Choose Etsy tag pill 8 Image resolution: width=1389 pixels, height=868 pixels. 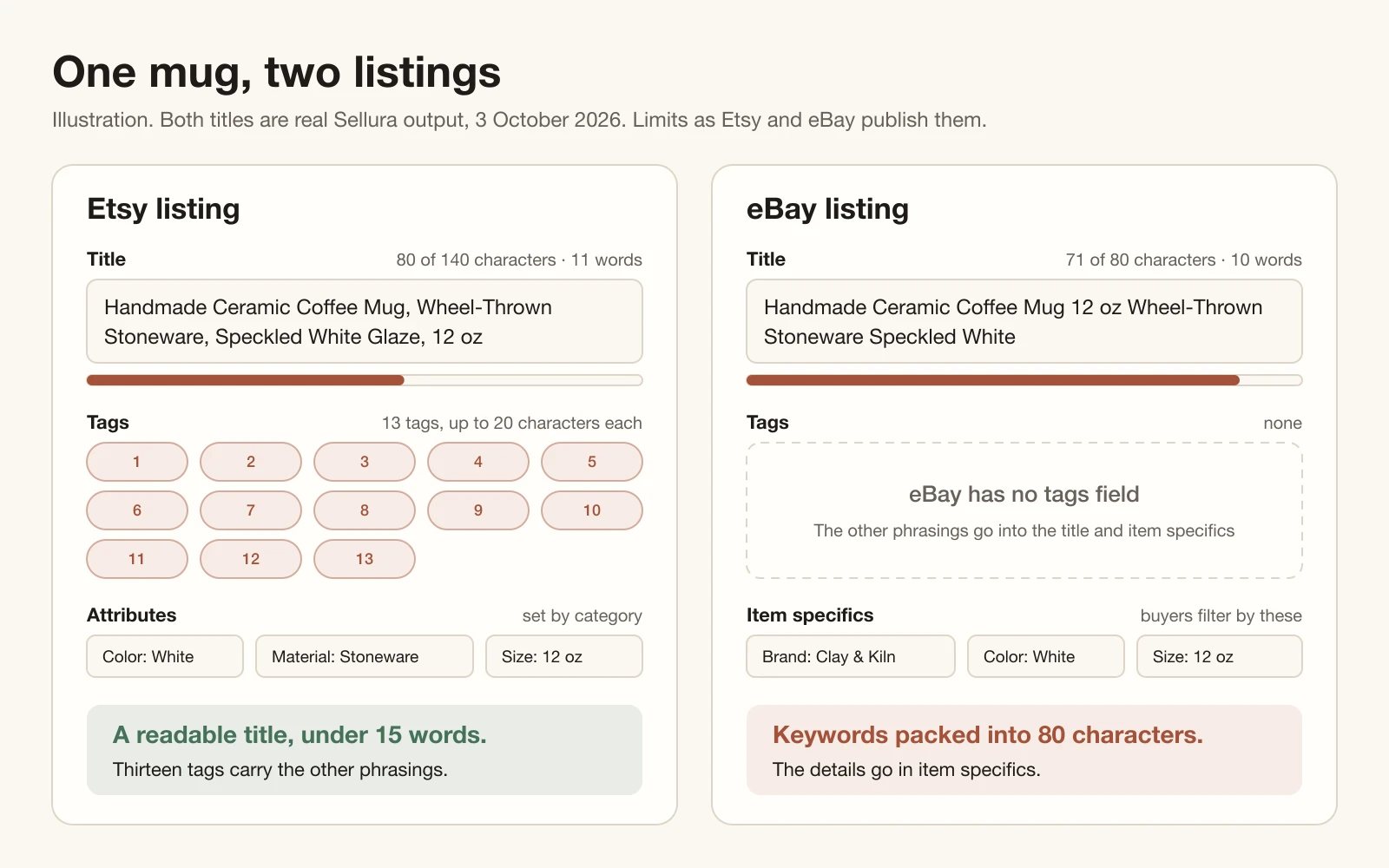(x=365, y=510)
